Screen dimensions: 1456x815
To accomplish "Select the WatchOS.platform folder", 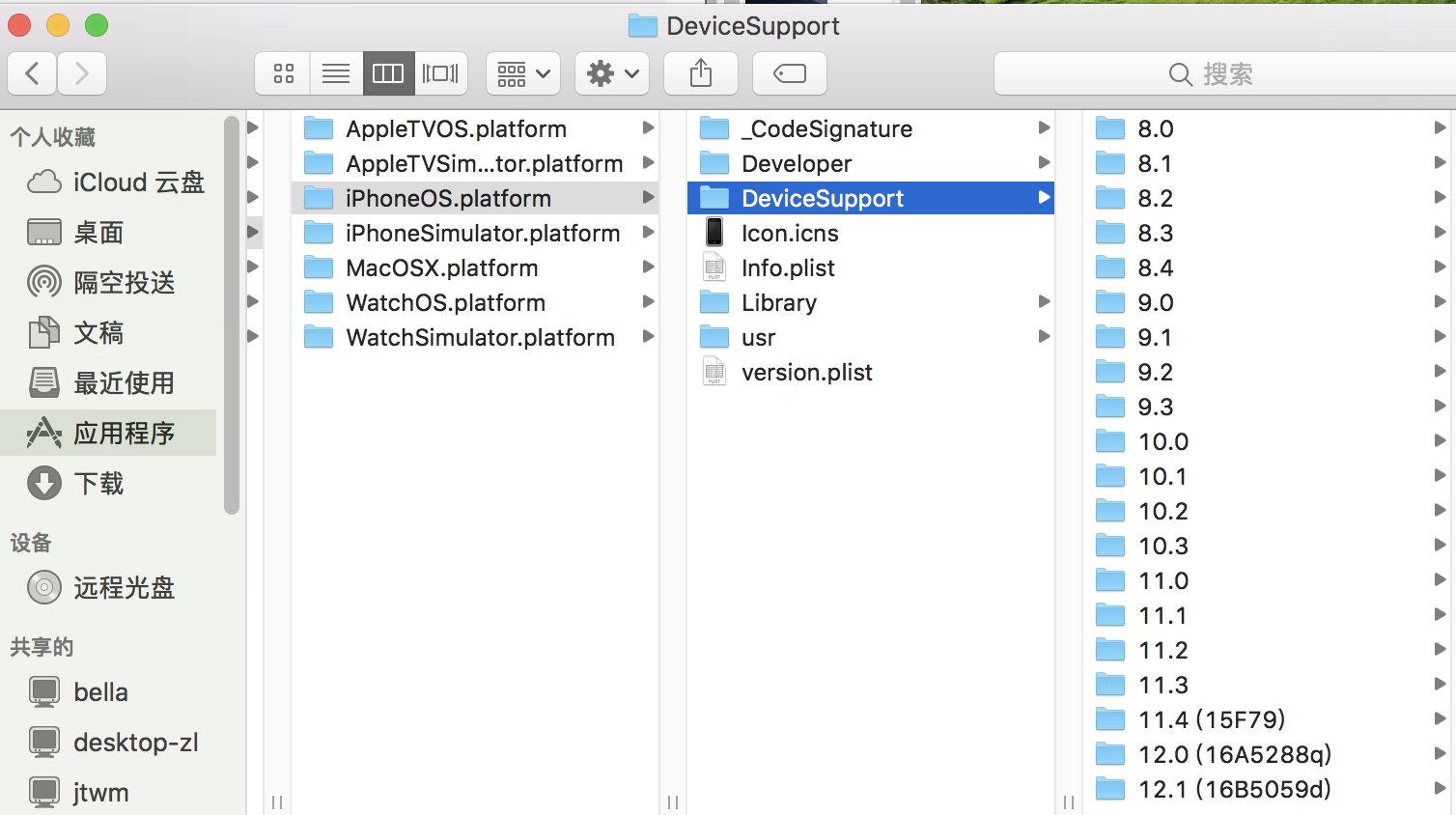I will pyautogui.click(x=475, y=302).
